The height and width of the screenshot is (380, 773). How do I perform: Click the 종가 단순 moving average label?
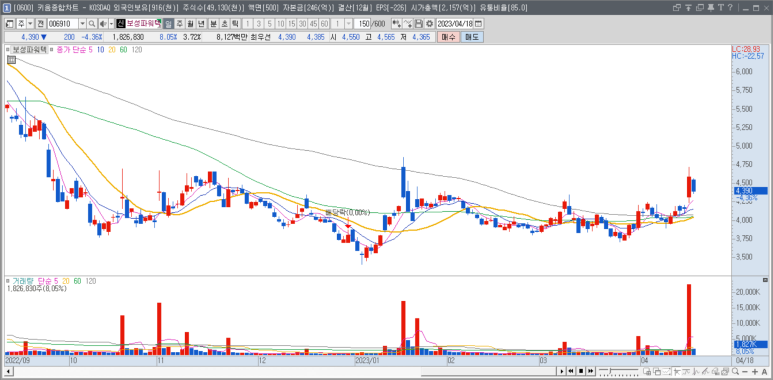(x=72, y=50)
